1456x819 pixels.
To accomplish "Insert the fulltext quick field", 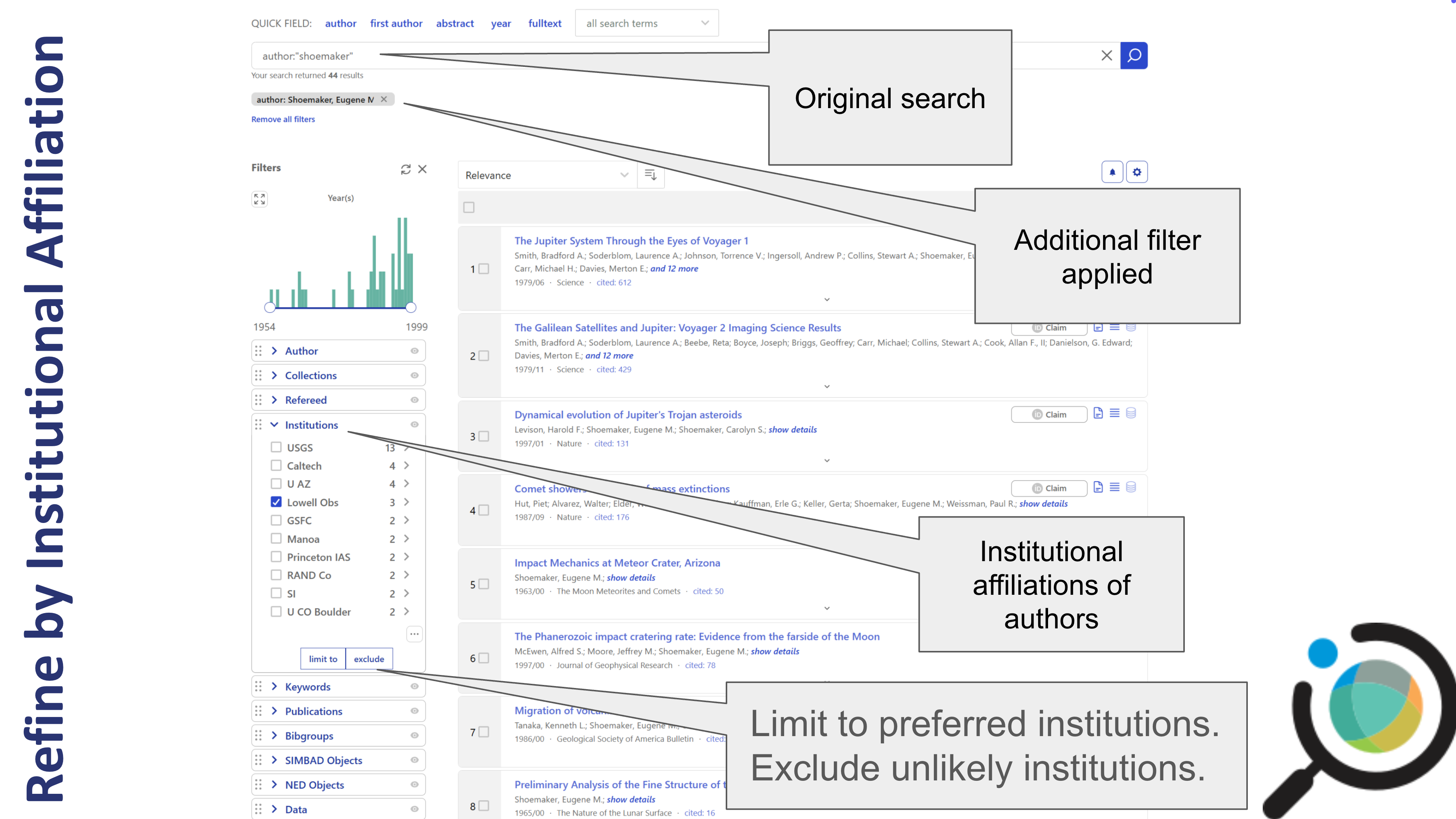I will [x=545, y=23].
